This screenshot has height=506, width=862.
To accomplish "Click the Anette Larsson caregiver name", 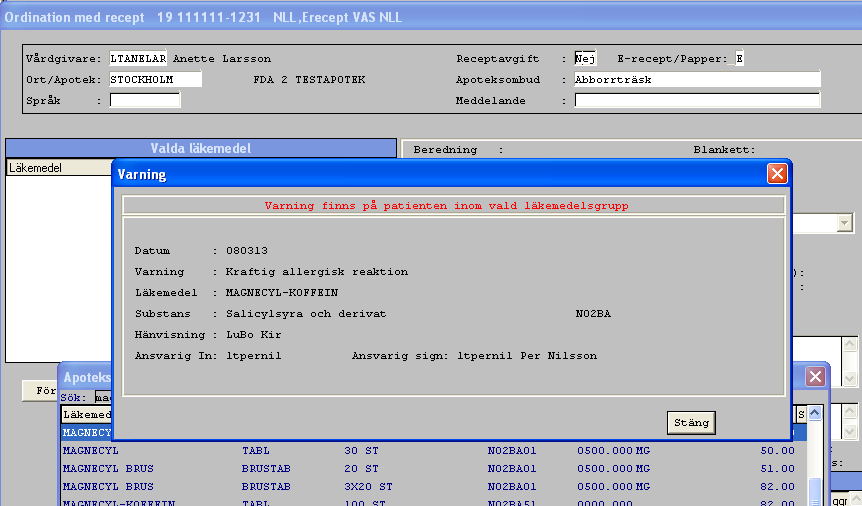I will tap(222, 58).
